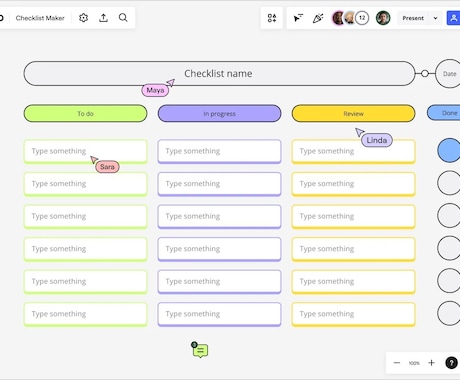Click fifth To do card field
This screenshot has width=460, height=380.
85,282
